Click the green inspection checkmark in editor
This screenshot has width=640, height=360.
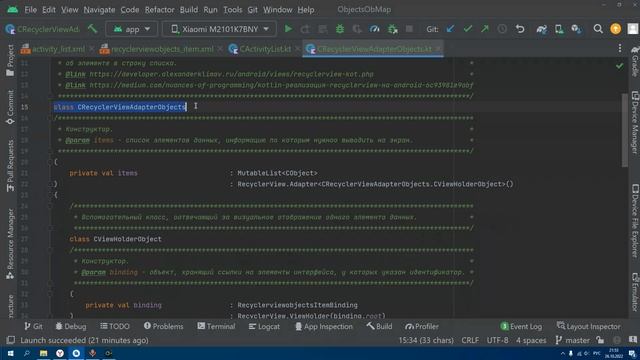[x=620, y=65]
